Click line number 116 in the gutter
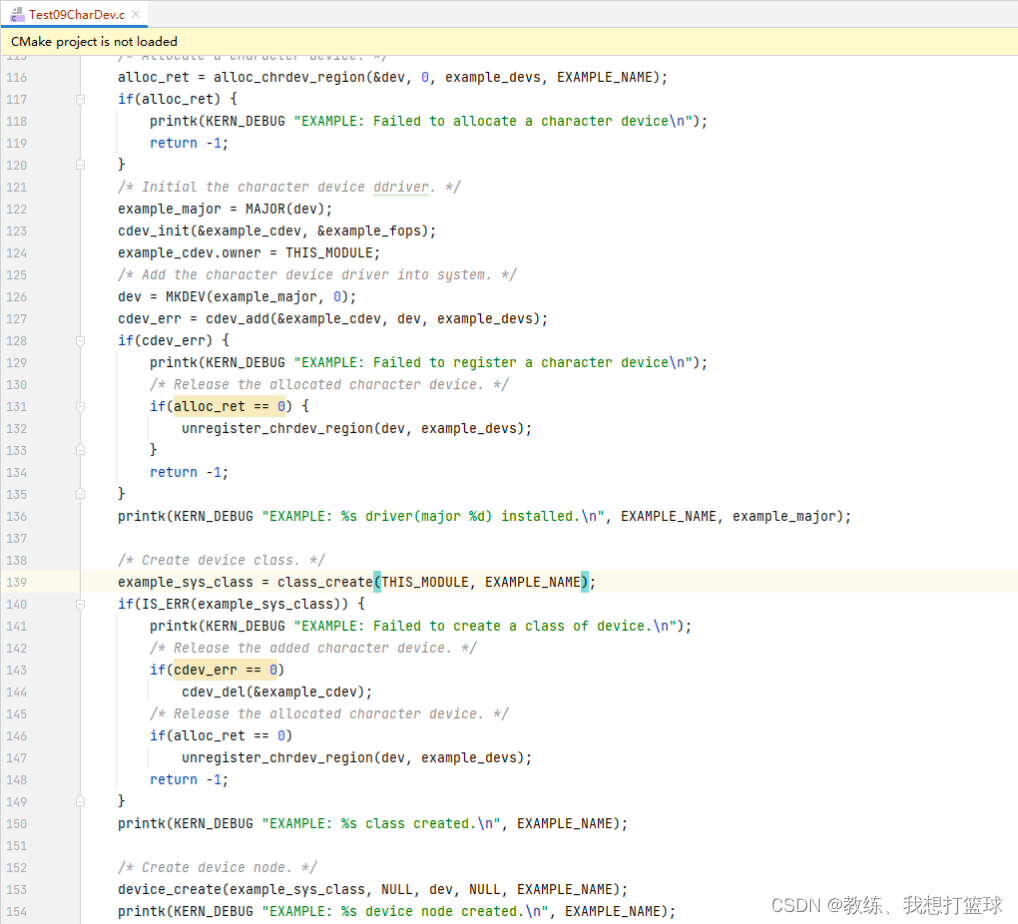The image size is (1018, 924). pyautogui.click(x=17, y=77)
